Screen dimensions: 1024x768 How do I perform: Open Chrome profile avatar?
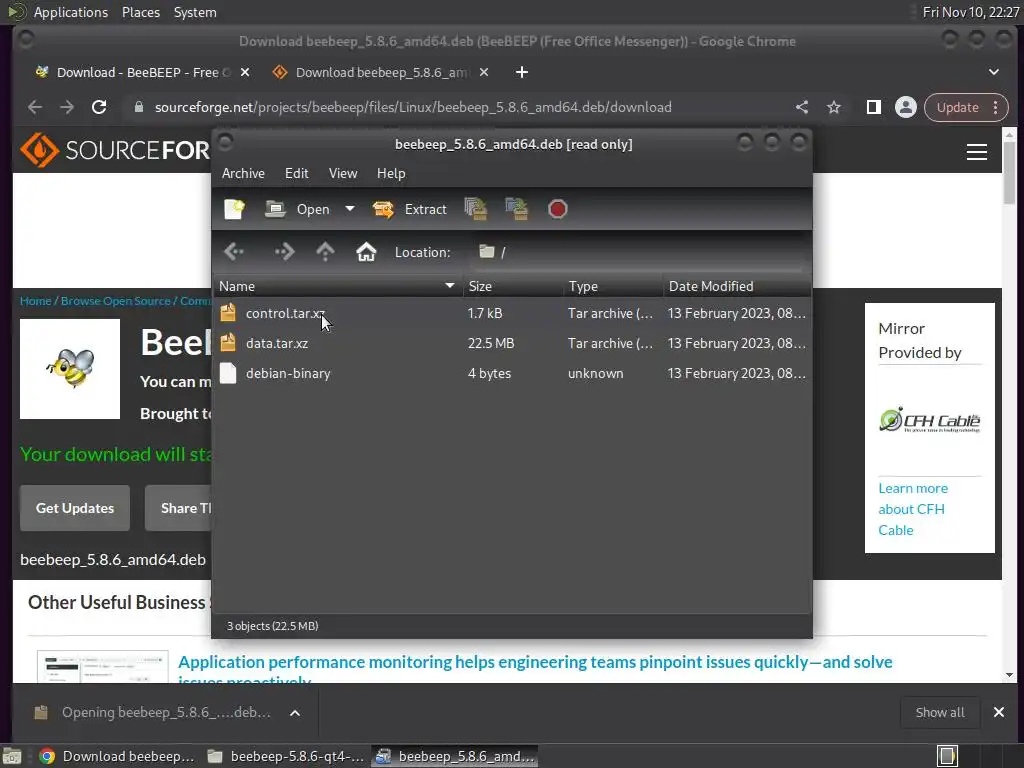click(x=906, y=107)
